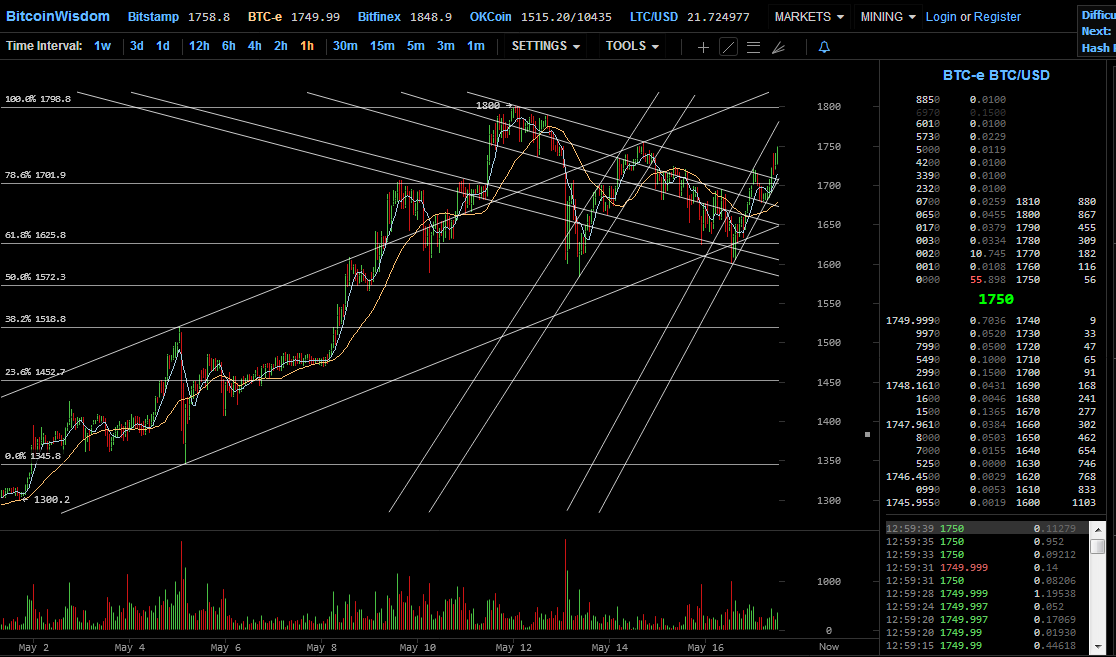Screen dimensions: 1116x657
Task: Switch chart to 1m interval
Action: click(475, 46)
